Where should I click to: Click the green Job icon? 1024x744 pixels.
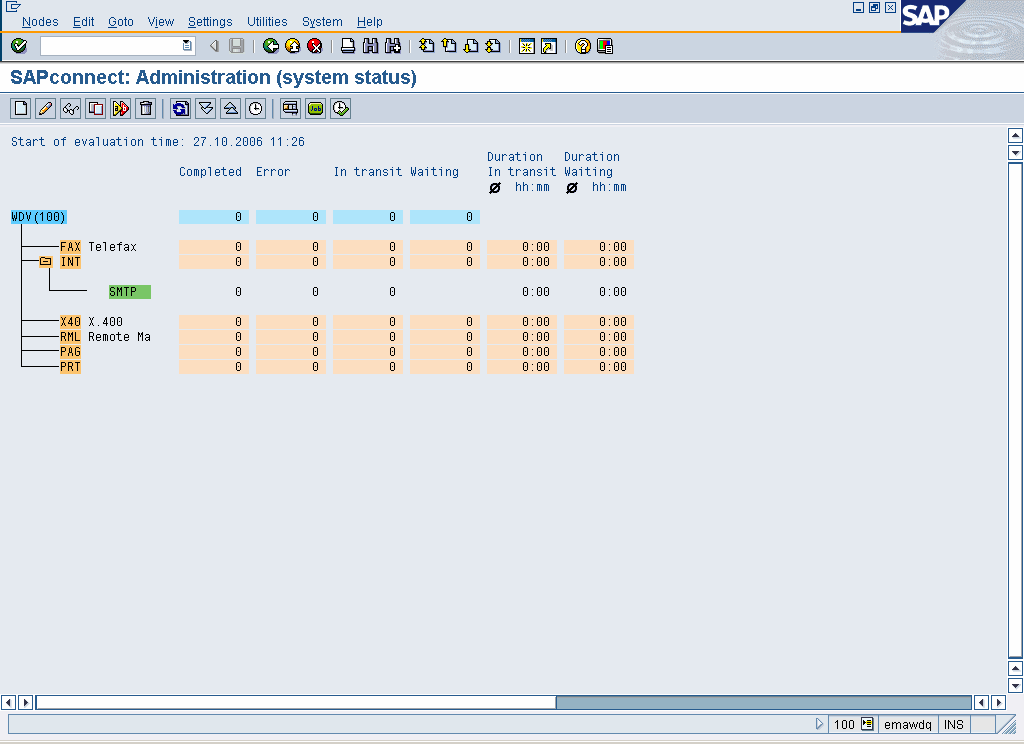(316, 109)
